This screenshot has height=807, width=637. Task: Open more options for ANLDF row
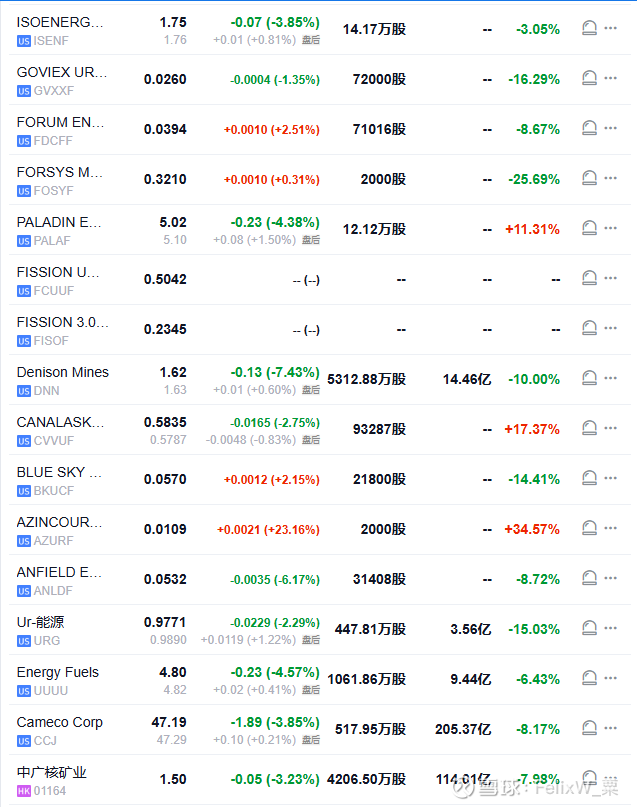611,577
